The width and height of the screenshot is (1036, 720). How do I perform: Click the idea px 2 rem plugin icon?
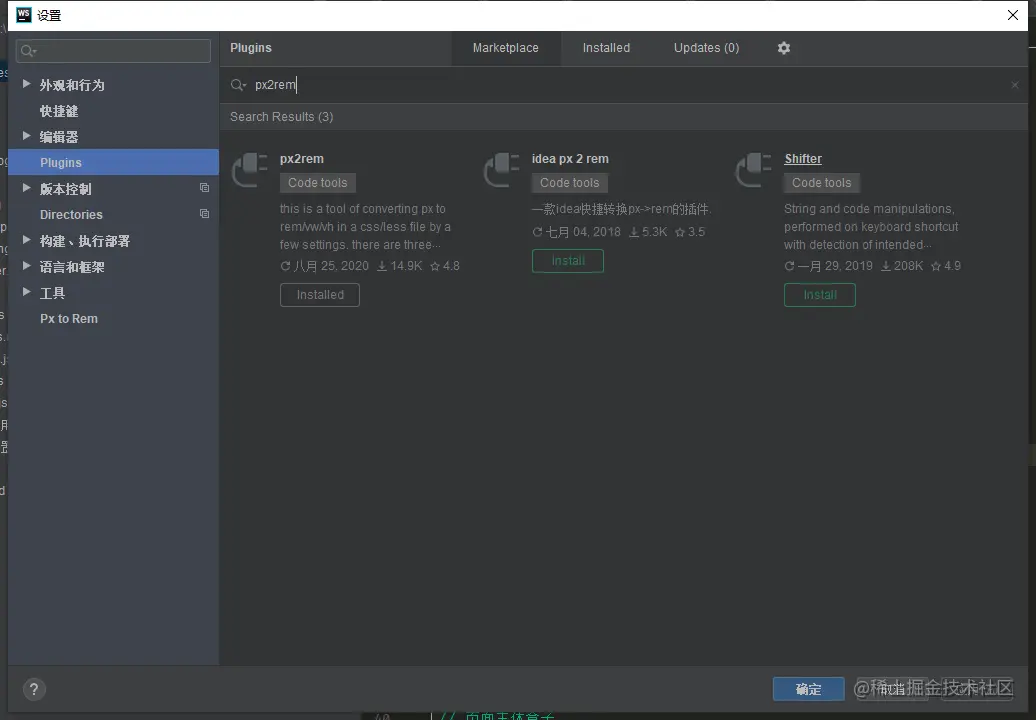click(x=501, y=170)
